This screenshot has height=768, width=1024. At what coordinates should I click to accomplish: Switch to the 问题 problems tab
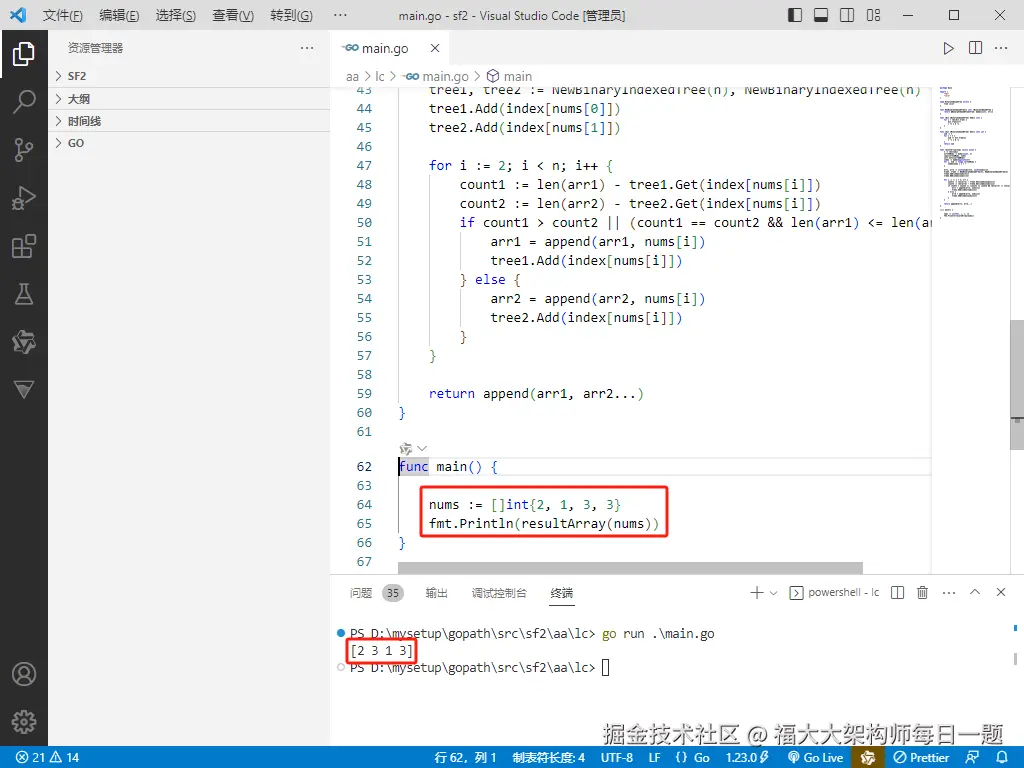coord(376,593)
